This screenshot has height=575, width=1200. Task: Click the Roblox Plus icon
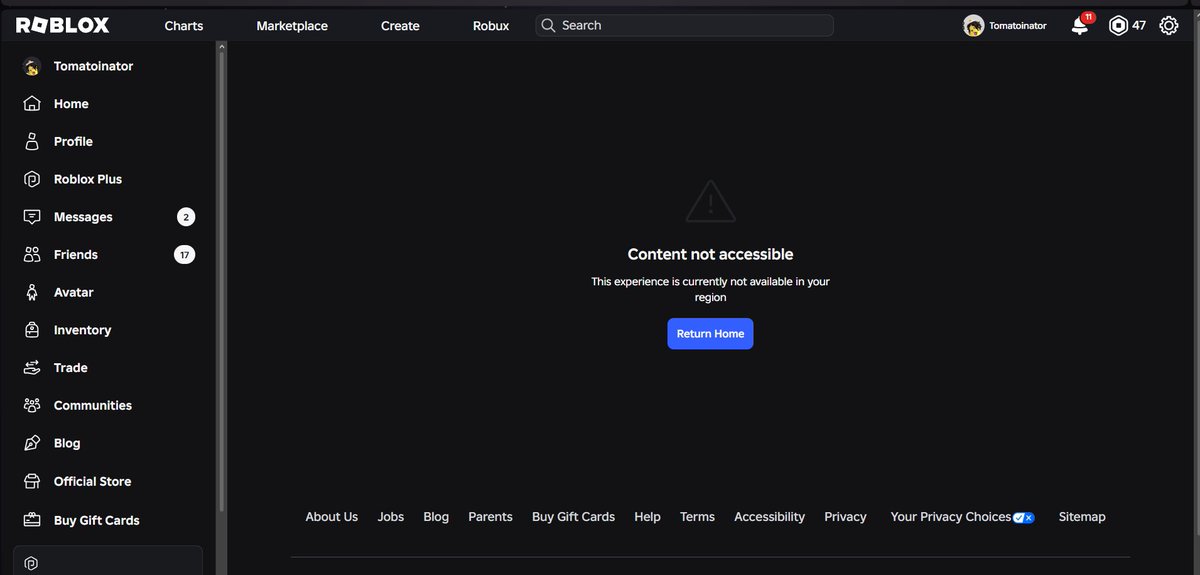32,179
